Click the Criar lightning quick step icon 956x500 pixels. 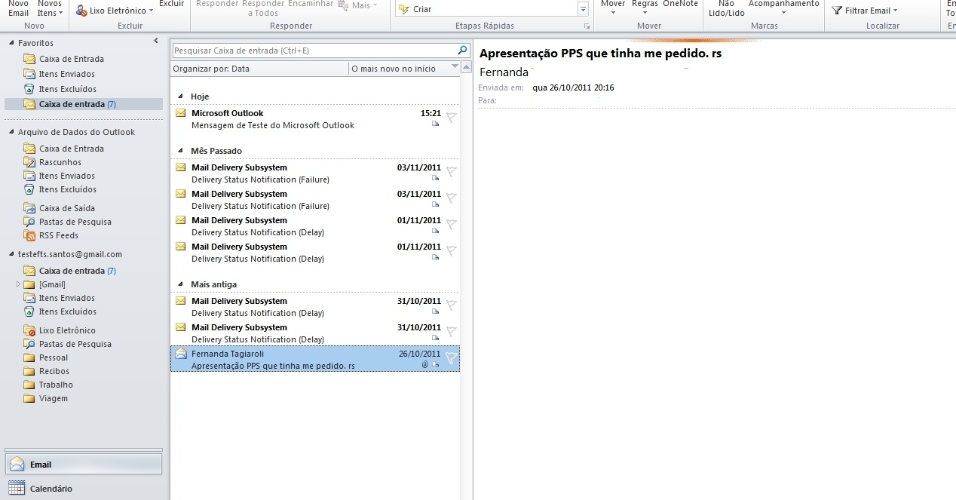(x=404, y=9)
